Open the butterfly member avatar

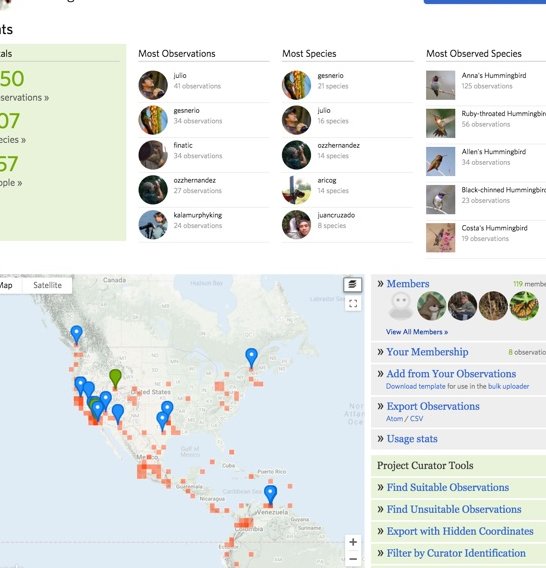pos(524,306)
